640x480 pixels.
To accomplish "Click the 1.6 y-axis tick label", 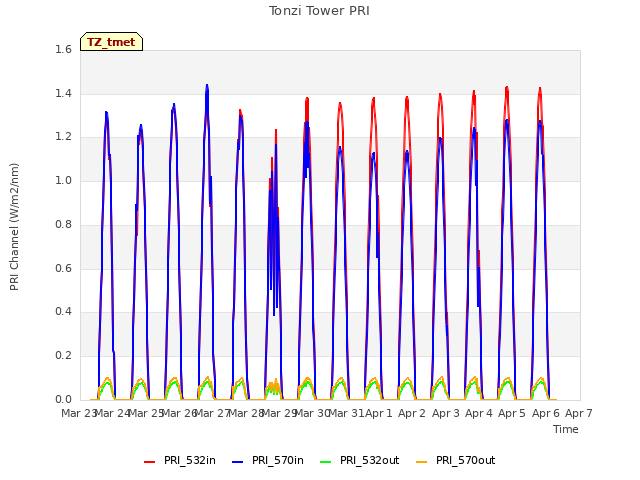I will tap(63, 49).
